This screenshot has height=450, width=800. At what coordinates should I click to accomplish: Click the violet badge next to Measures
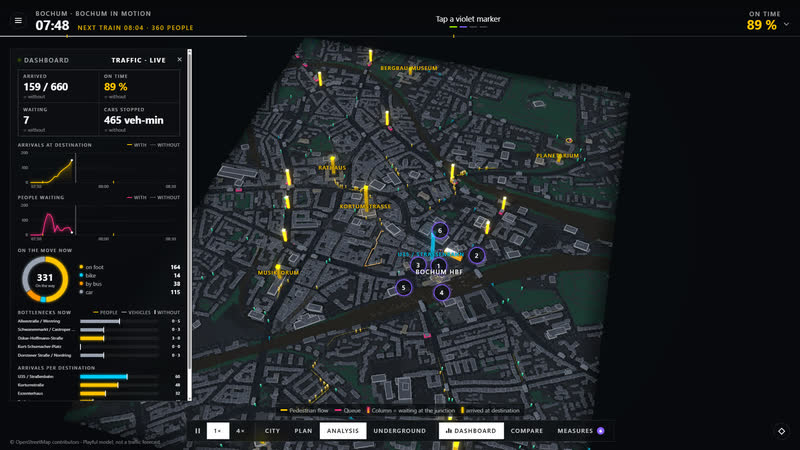click(x=601, y=431)
